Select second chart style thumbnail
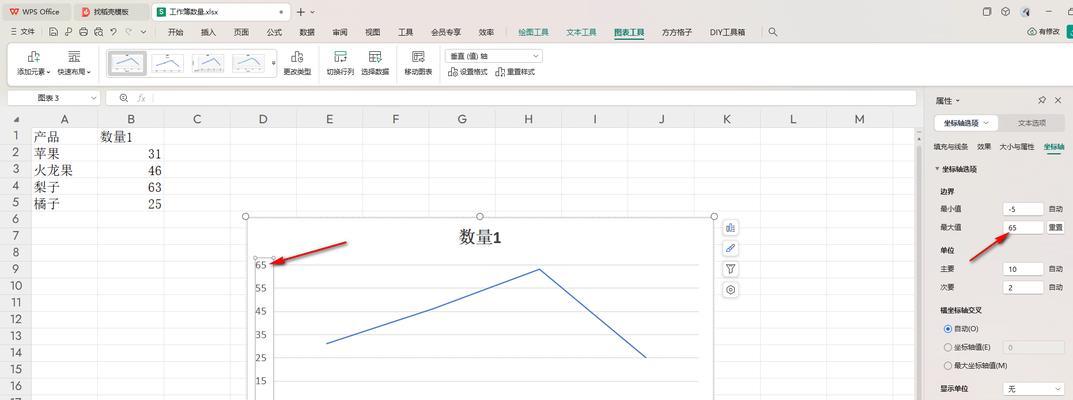Screen dimensions: 1073x400 [x=168, y=63]
